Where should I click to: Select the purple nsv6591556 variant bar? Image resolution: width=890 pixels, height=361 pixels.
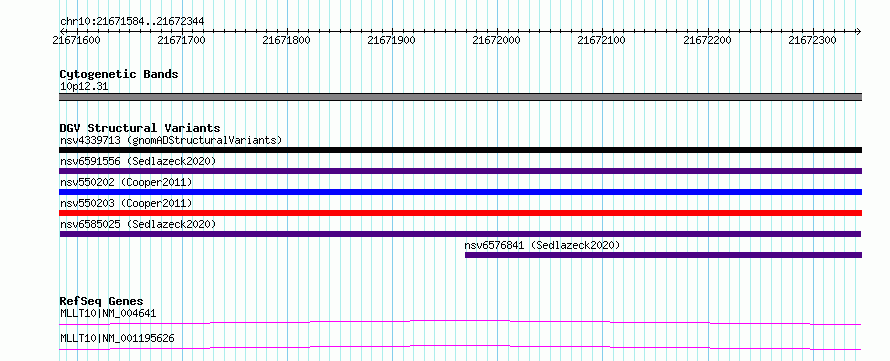pos(460,171)
